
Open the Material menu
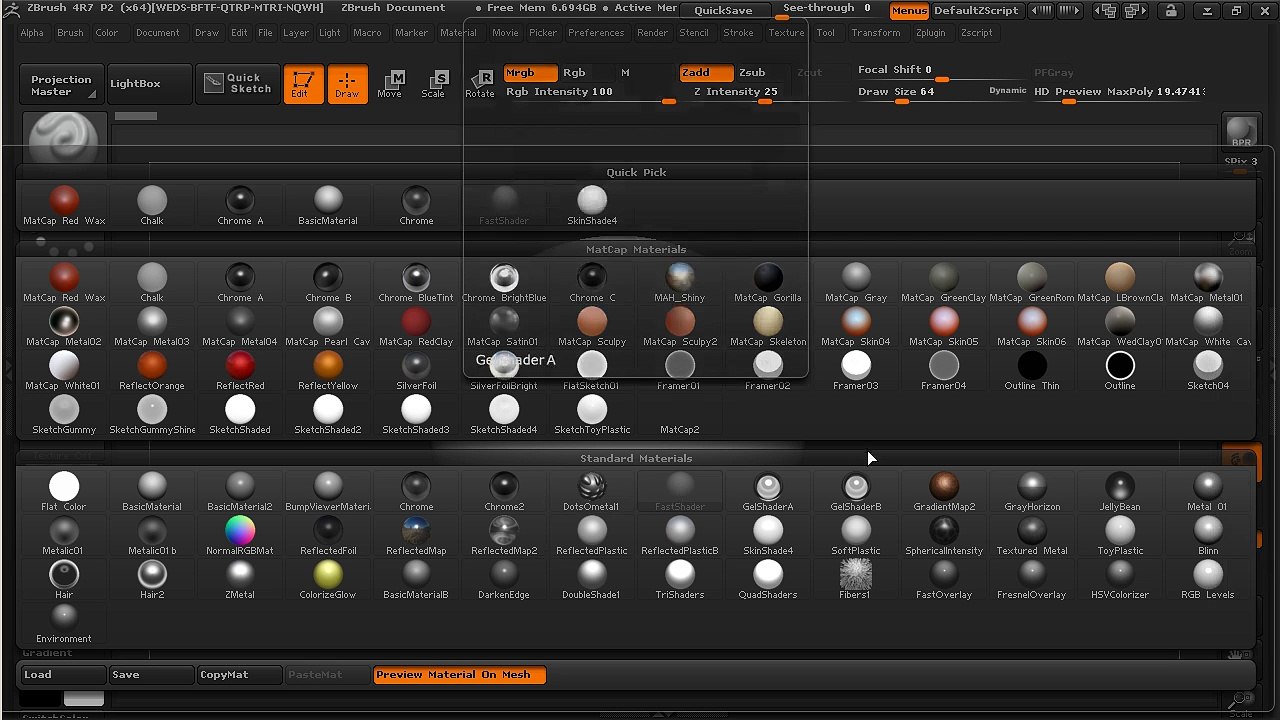point(458,33)
